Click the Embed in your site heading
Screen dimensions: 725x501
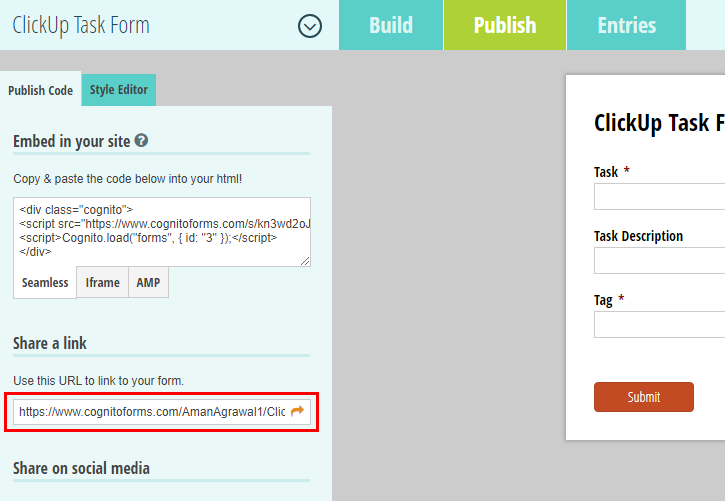[72, 141]
